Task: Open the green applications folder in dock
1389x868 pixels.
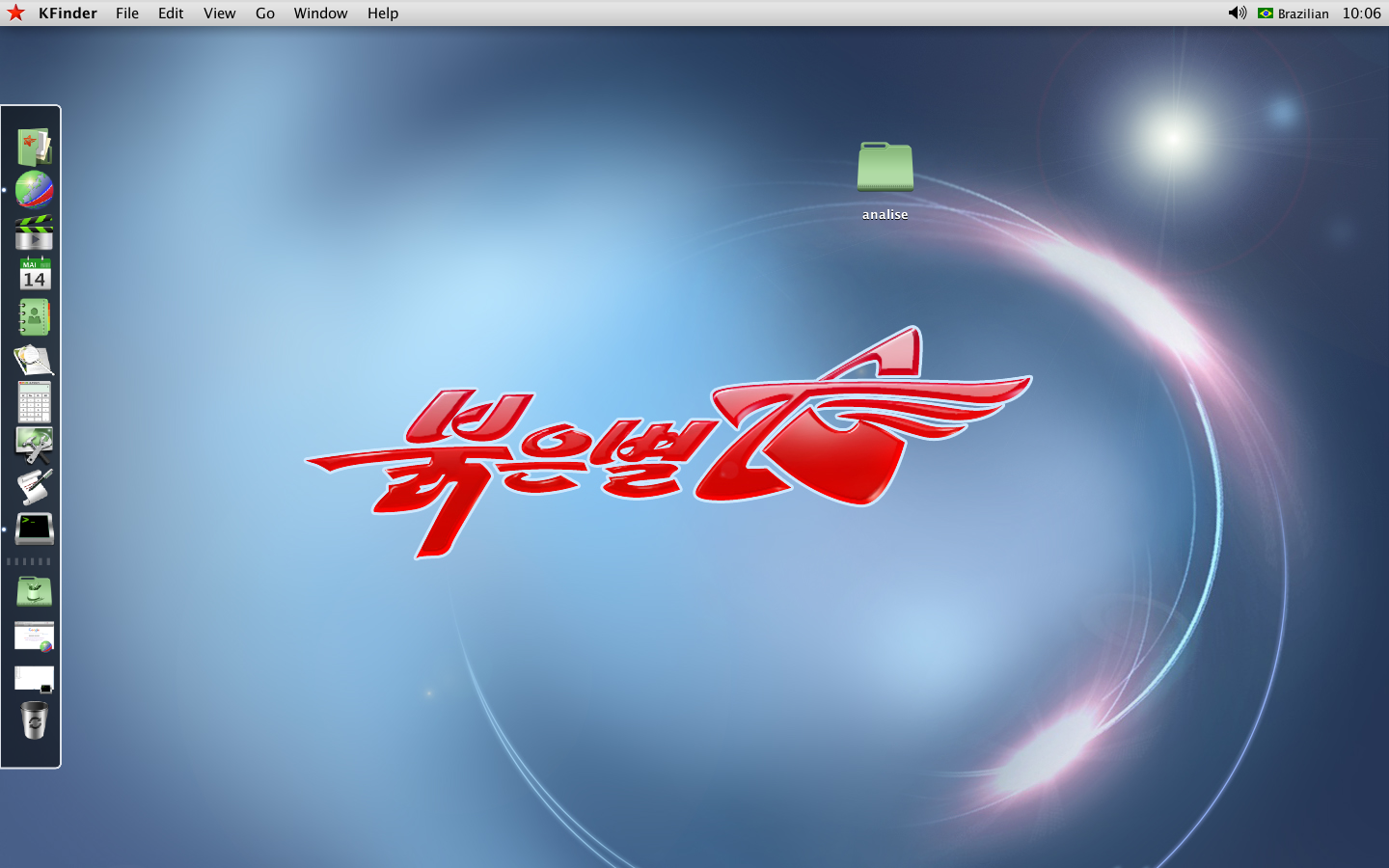Action: (x=34, y=591)
